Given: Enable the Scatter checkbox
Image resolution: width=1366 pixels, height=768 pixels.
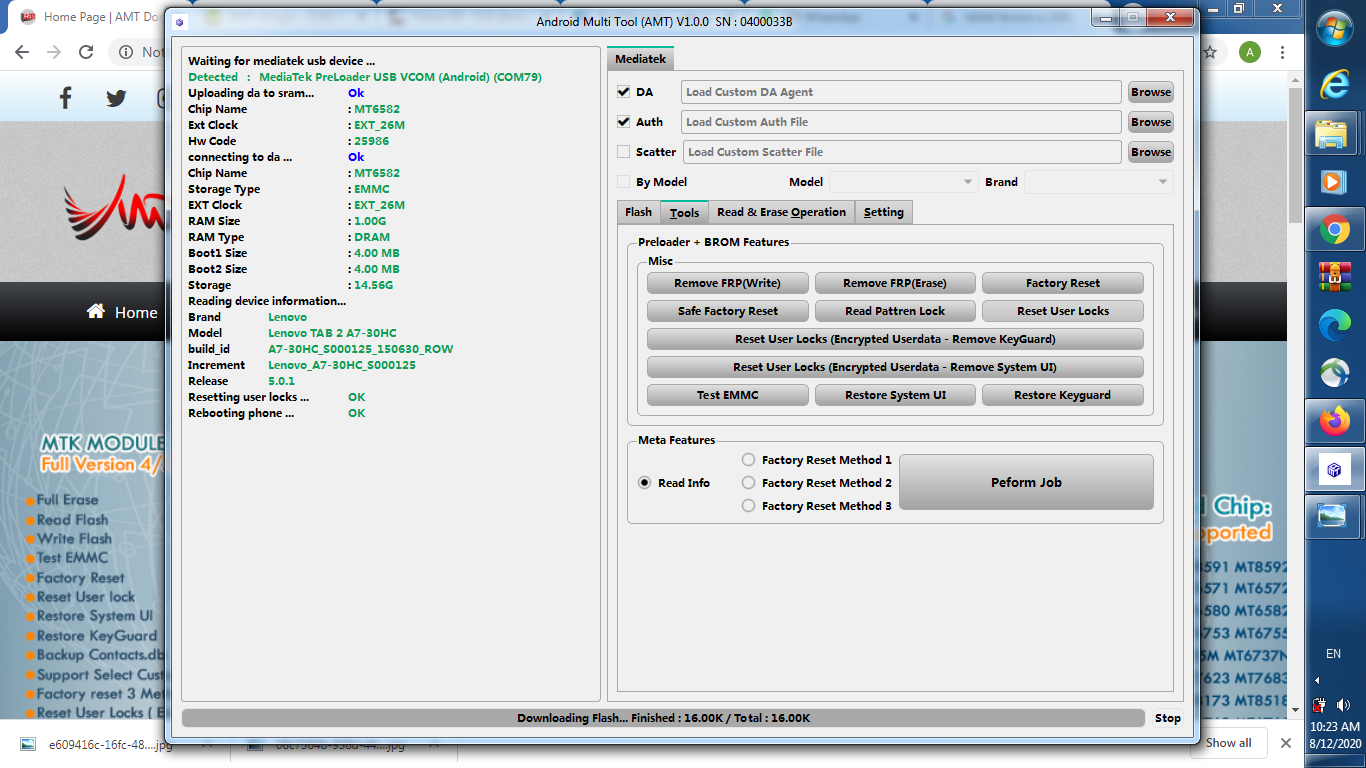Looking at the screenshot, I should [x=624, y=152].
